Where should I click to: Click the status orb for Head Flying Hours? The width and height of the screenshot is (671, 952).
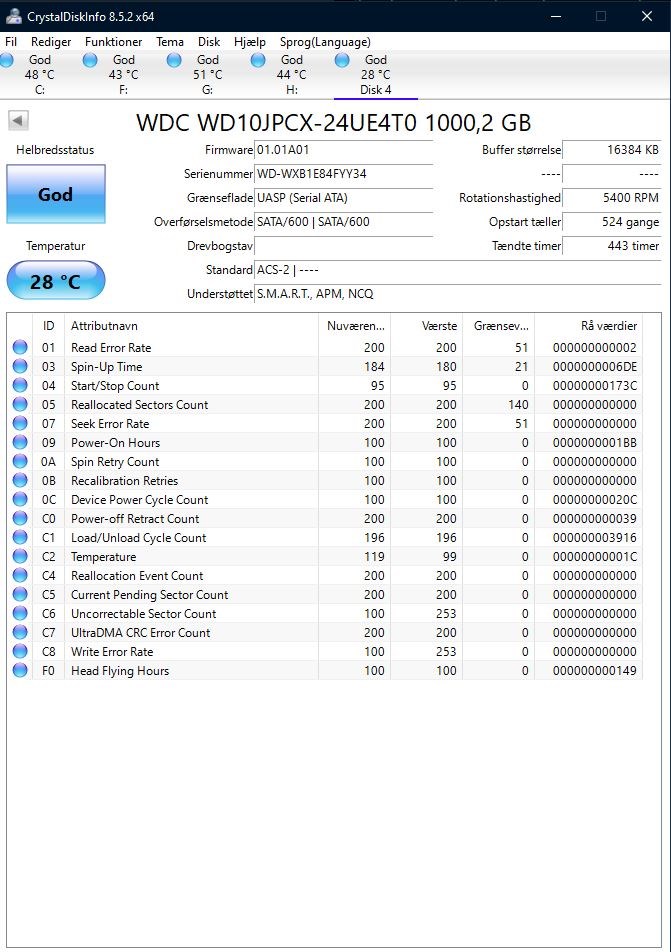pyautogui.click(x=20, y=670)
